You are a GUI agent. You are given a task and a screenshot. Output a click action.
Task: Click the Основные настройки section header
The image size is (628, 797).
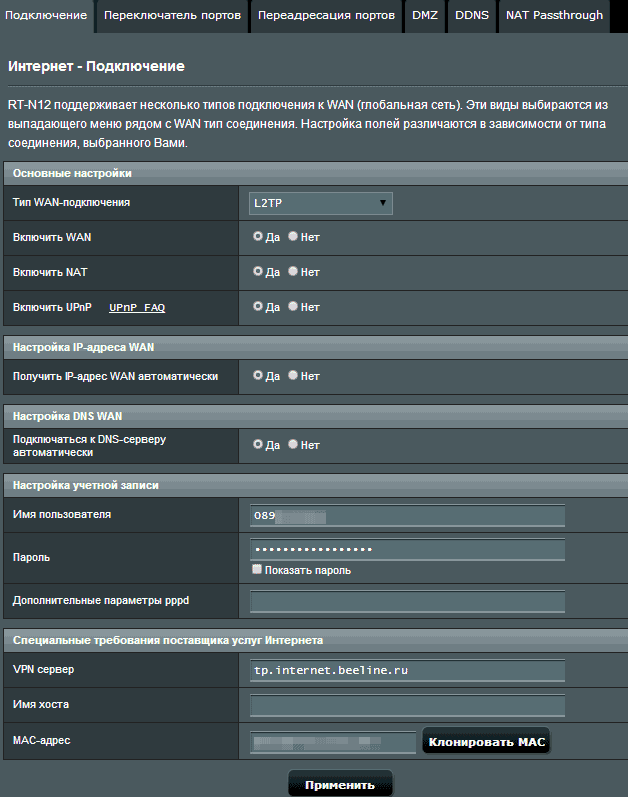tap(316, 173)
